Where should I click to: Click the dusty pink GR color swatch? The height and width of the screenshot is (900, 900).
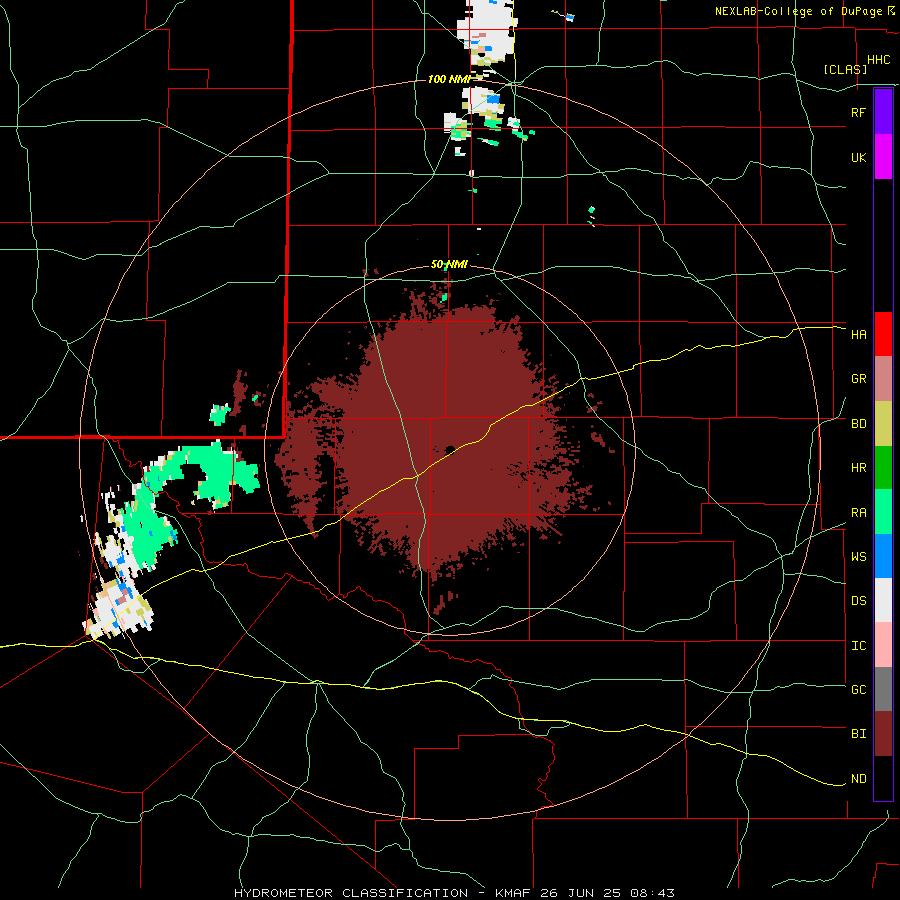tap(883, 379)
